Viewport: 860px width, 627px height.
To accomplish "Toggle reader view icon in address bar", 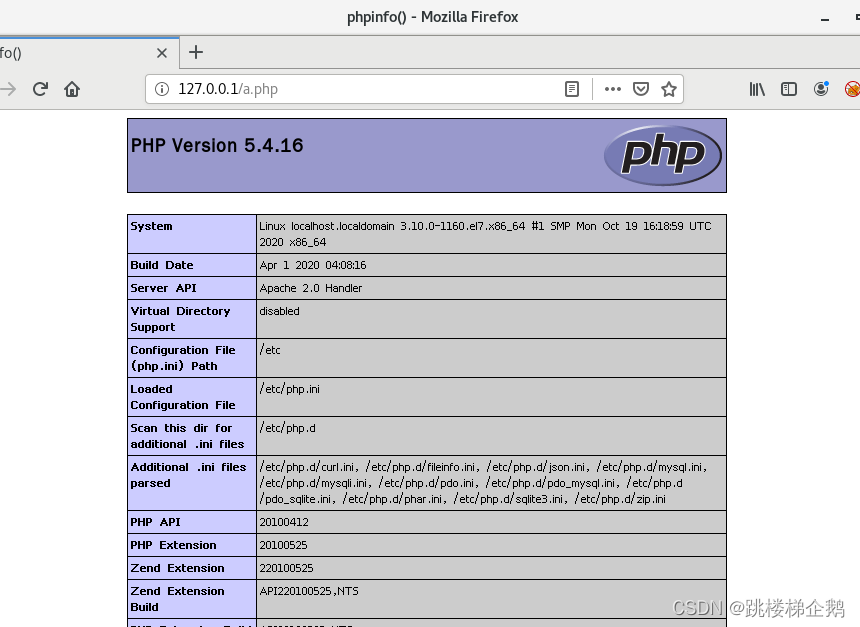I will (x=572, y=89).
